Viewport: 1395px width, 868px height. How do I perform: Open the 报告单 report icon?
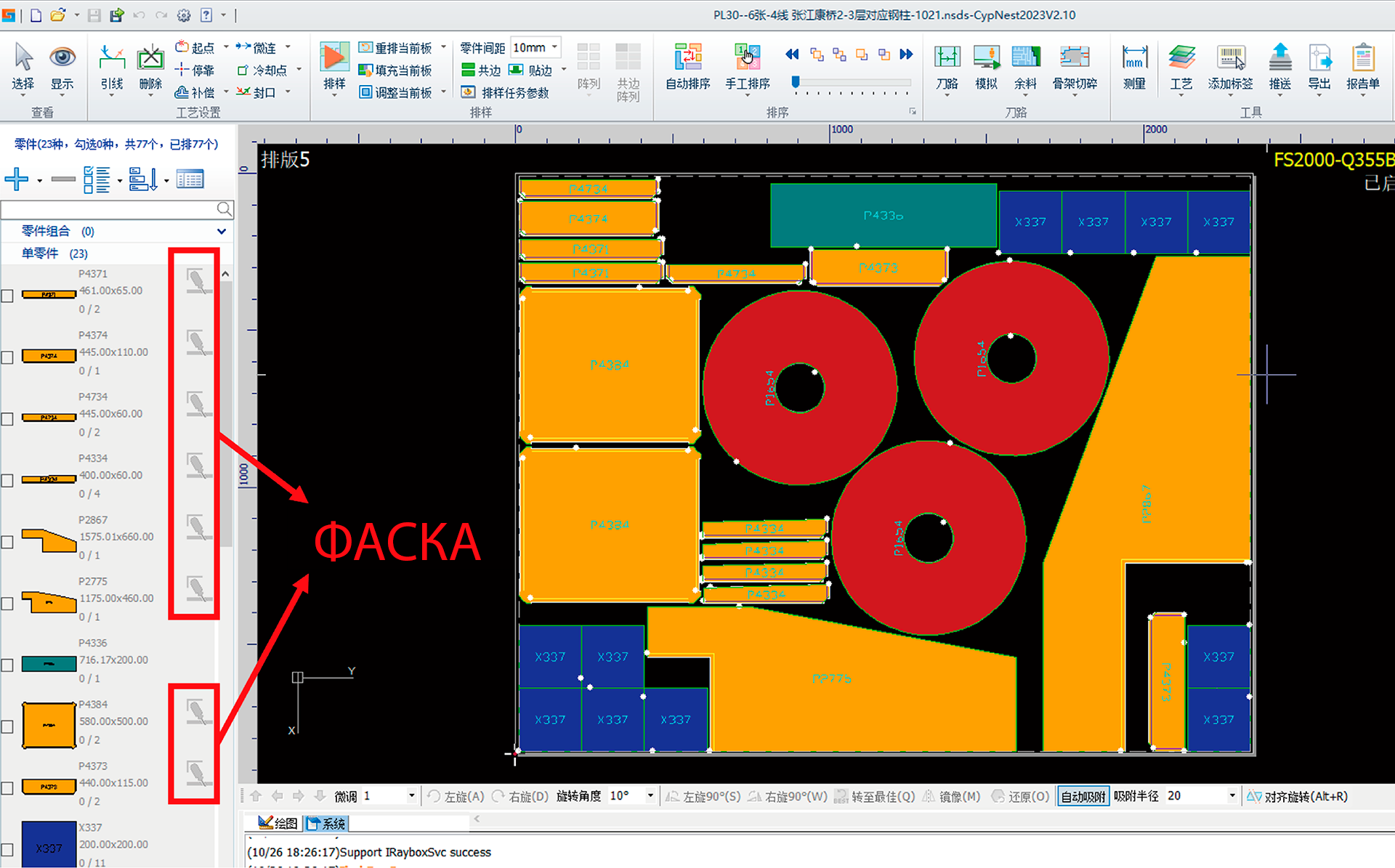click(1362, 57)
